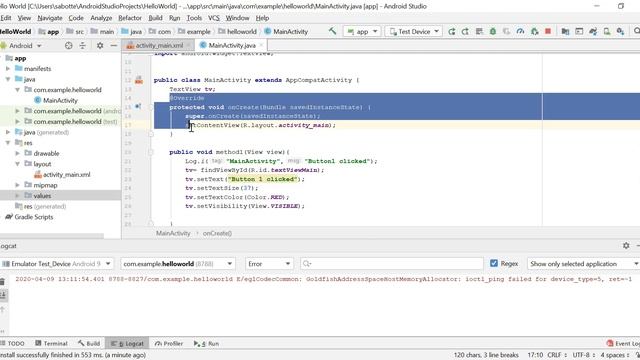This screenshot has width=640, height=360.
Task: Select Gradle Scripts in the project tree
Action: [x=33, y=217]
